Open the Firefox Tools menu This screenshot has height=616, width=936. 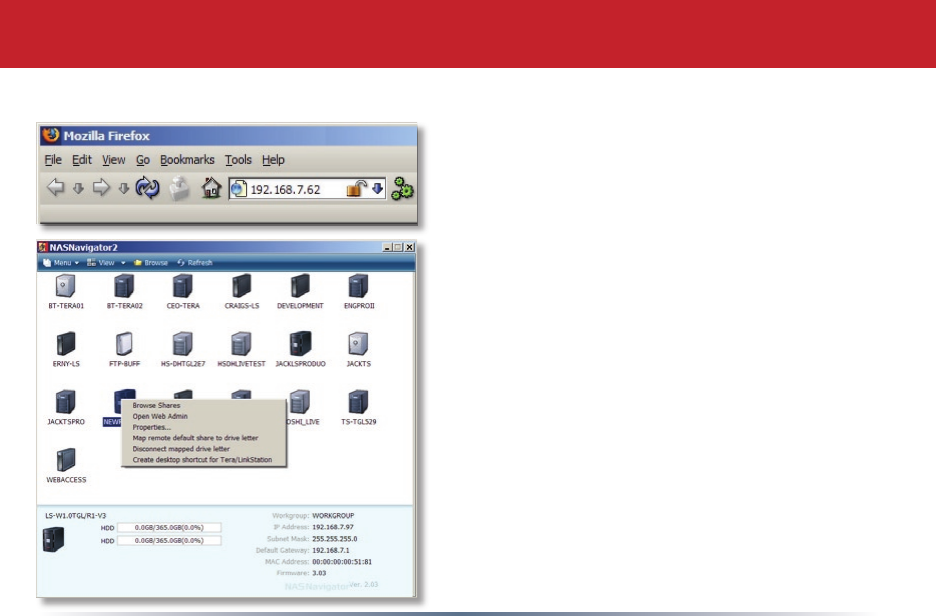[x=238, y=160]
